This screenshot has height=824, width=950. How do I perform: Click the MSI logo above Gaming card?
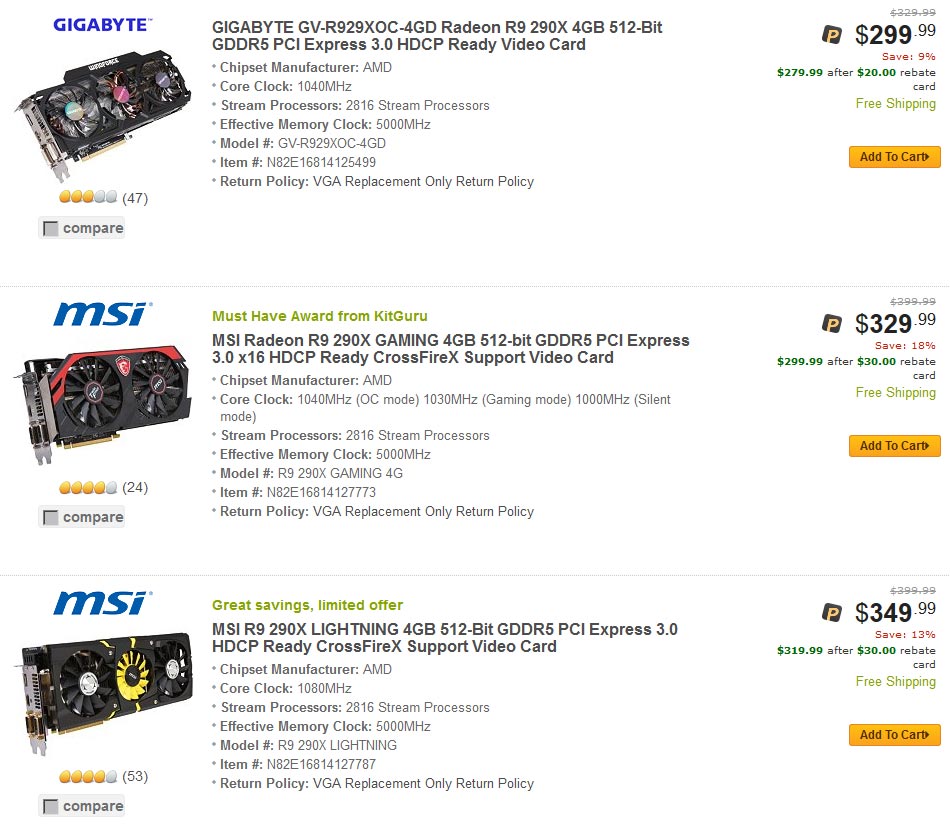(x=101, y=314)
